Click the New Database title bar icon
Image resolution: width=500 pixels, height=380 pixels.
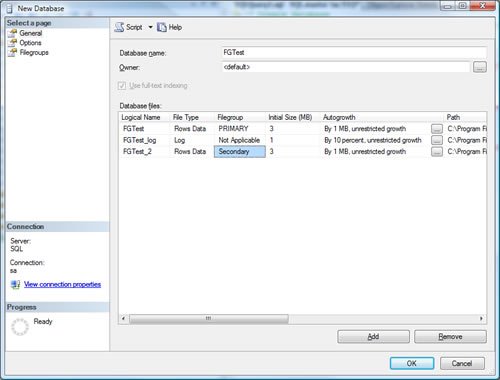pyautogui.click(x=10, y=8)
